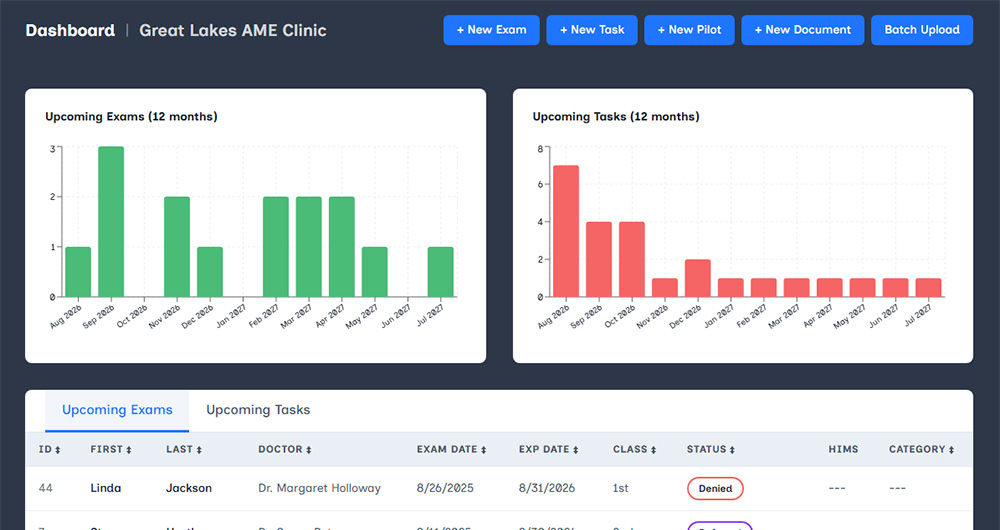The height and width of the screenshot is (530, 1000).
Task: Sort by STATUS column arrows
Action: coord(732,450)
